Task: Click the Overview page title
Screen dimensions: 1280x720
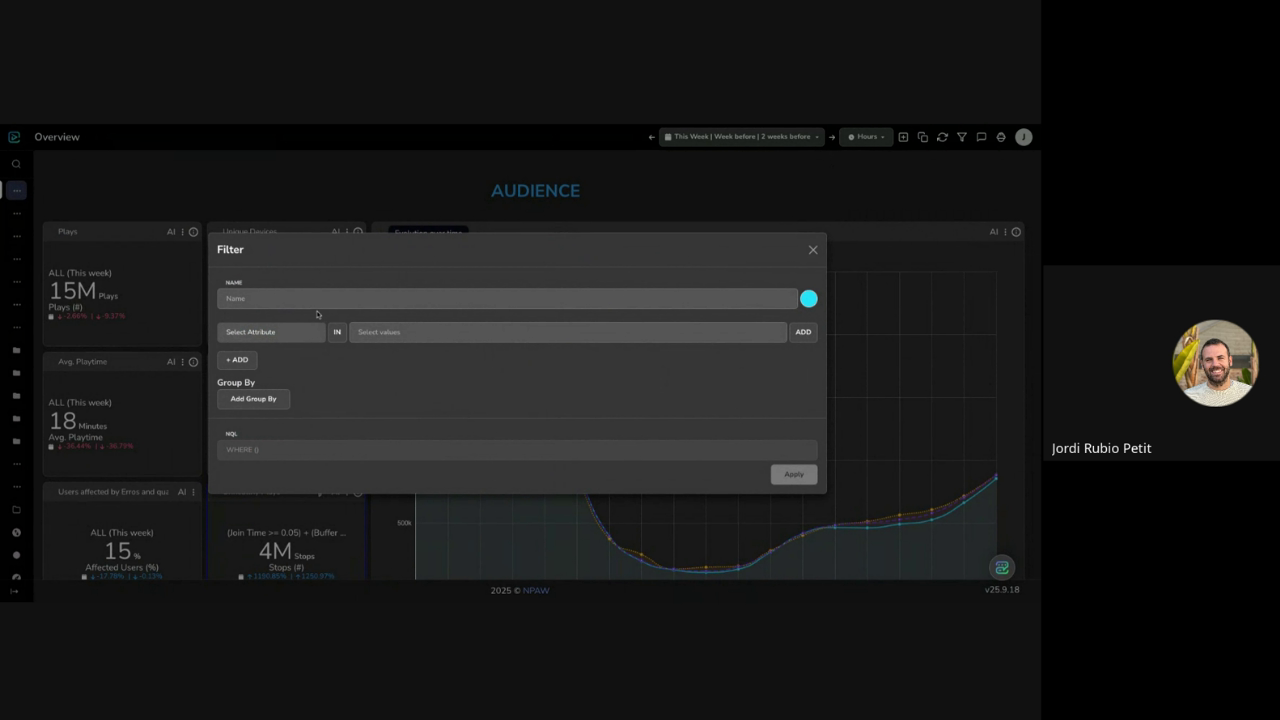Action: pos(57,137)
